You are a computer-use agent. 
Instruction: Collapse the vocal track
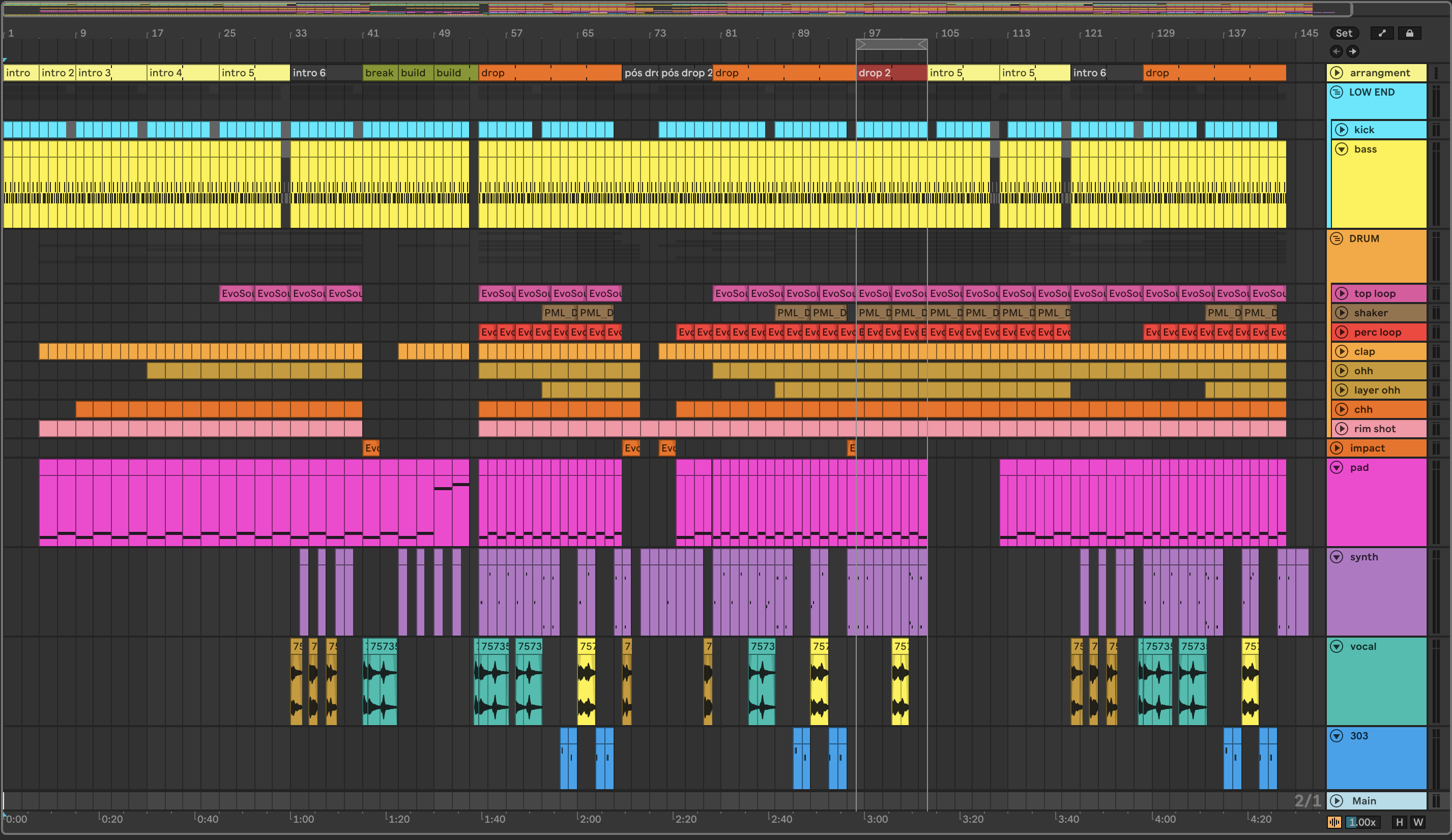(x=1336, y=647)
